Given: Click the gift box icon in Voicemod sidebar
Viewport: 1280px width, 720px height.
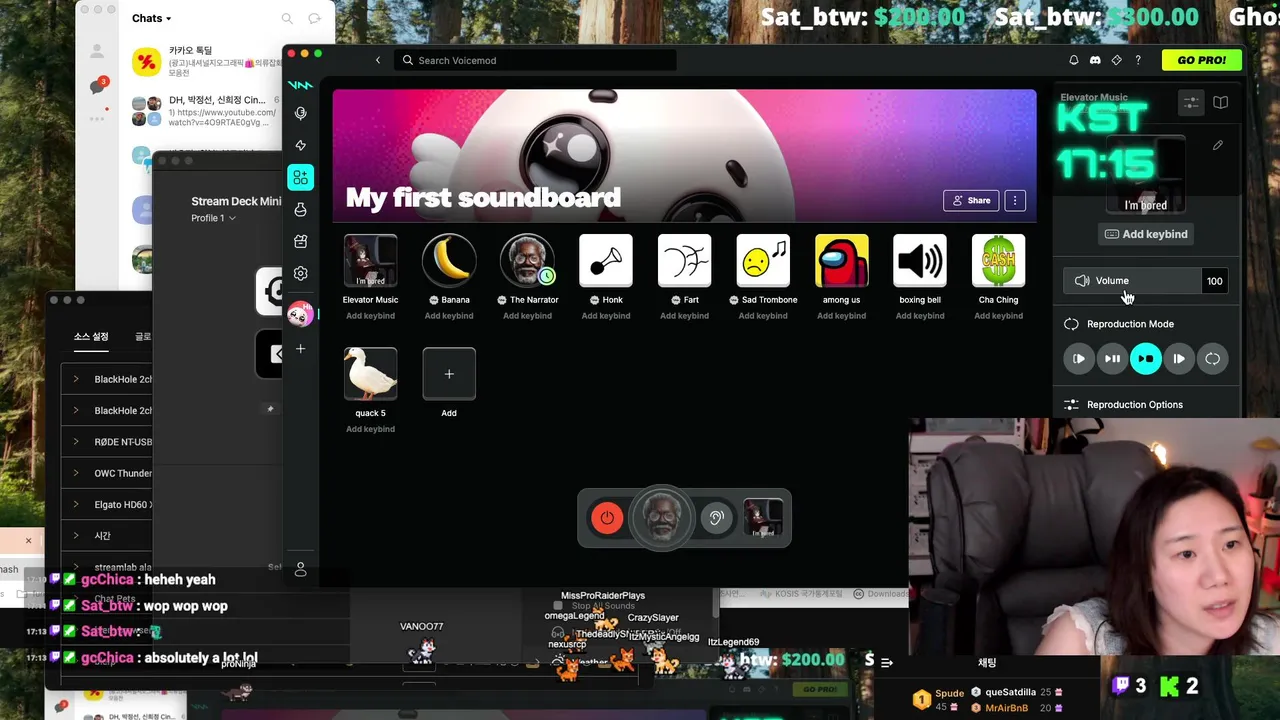Looking at the screenshot, I should tap(300, 241).
